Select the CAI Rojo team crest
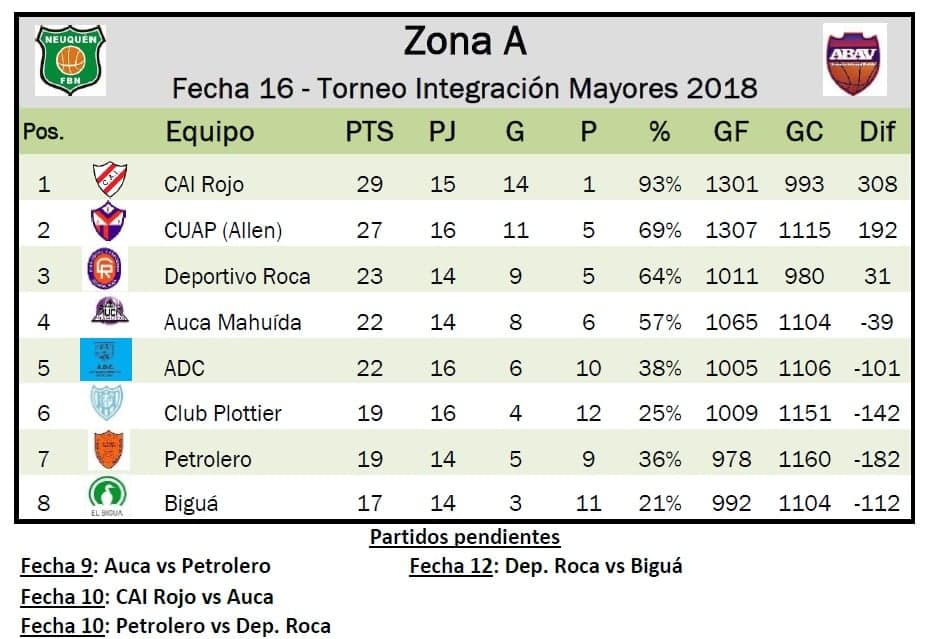Screen dimensions: 927x639 point(109,182)
